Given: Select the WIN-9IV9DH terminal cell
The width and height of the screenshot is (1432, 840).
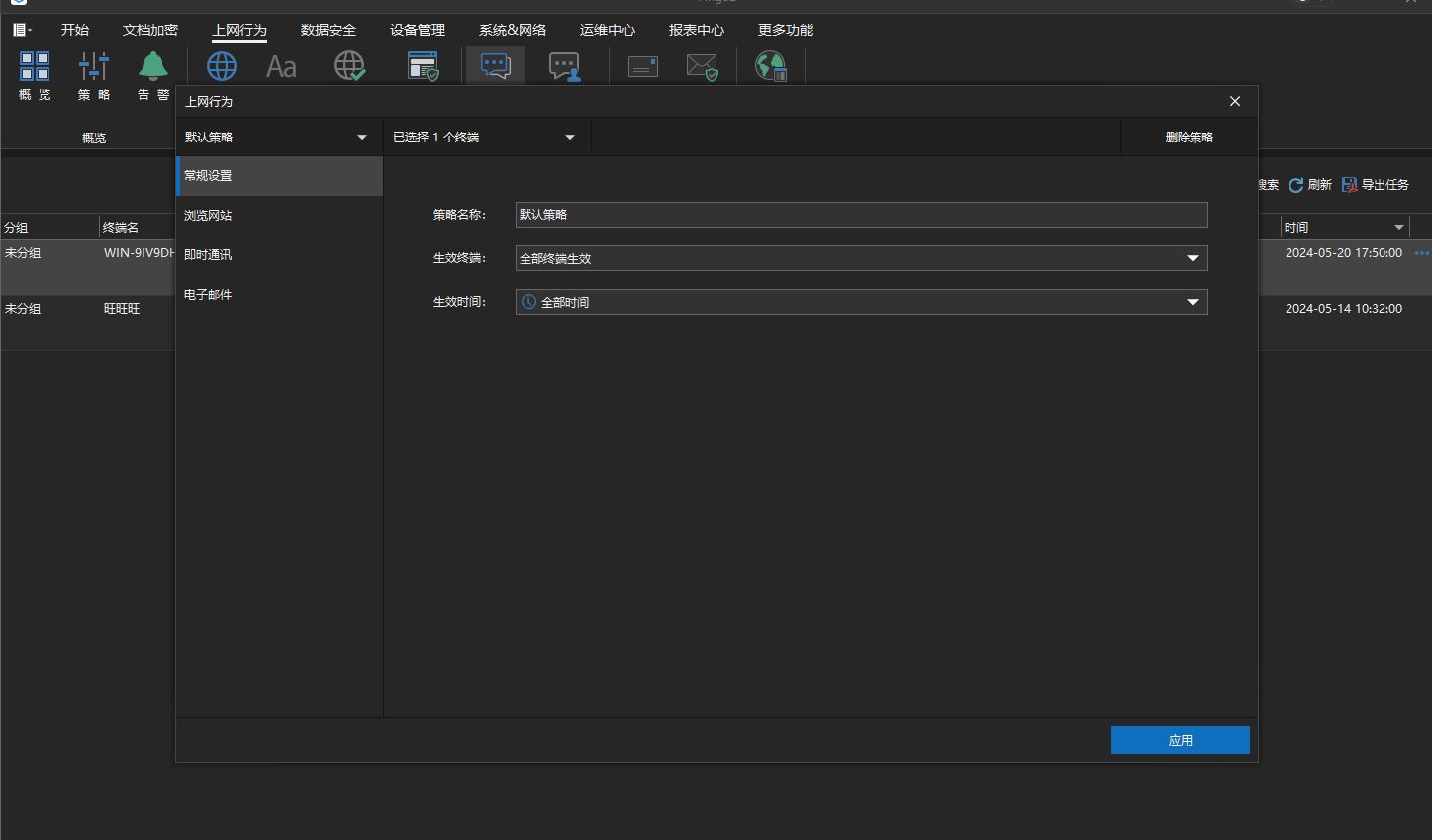Looking at the screenshot, I should pos(139,253).
